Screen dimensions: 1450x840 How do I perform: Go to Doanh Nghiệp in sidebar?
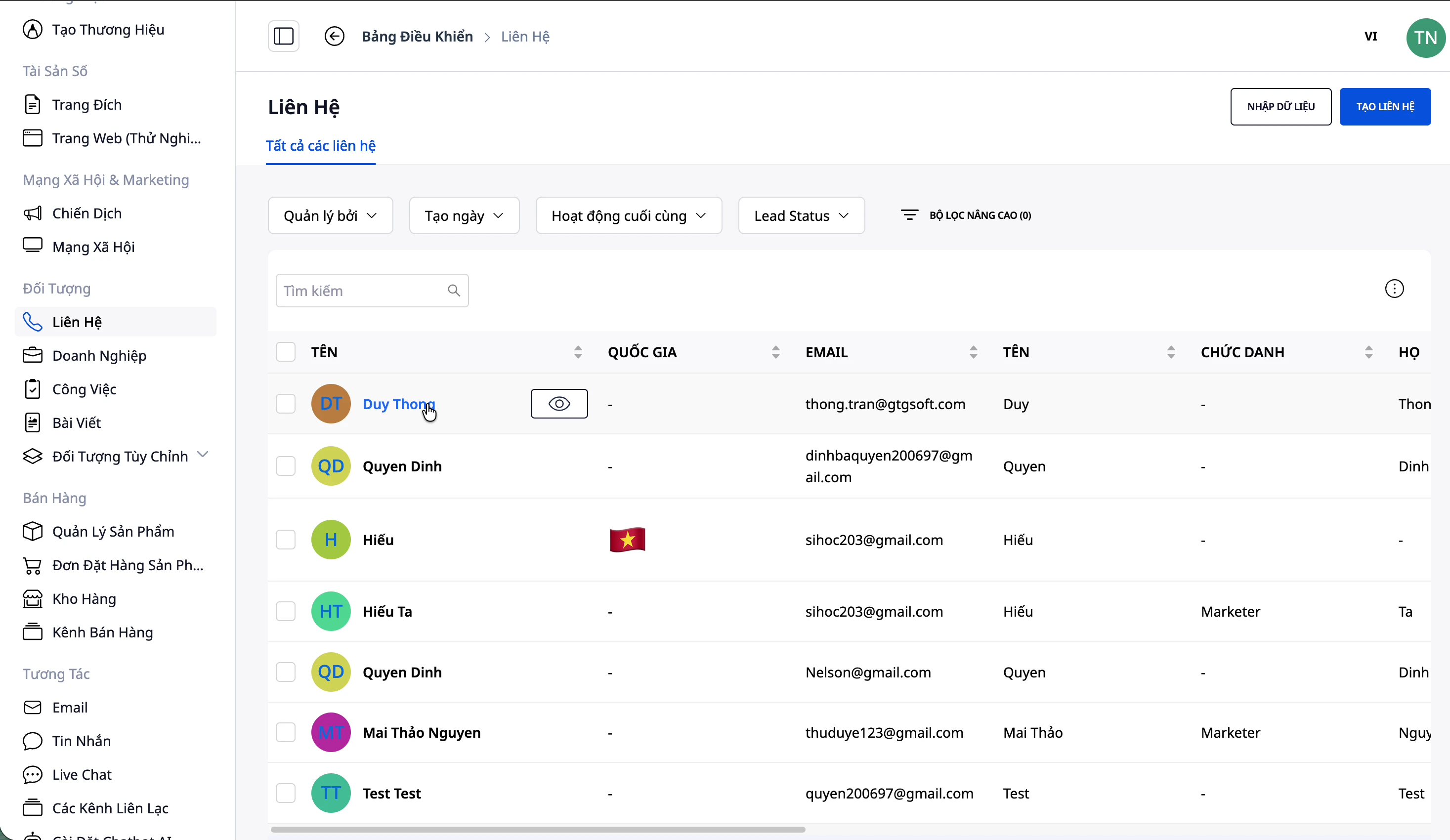coord(99,356)
